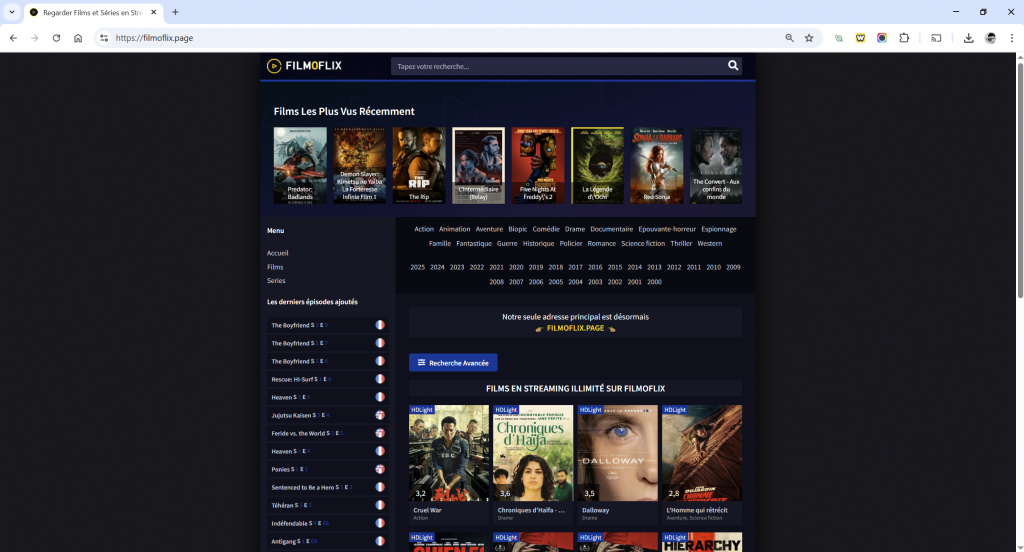Filter by year 2009
The height and width of the screenshot is (552, 1024).
733,267
